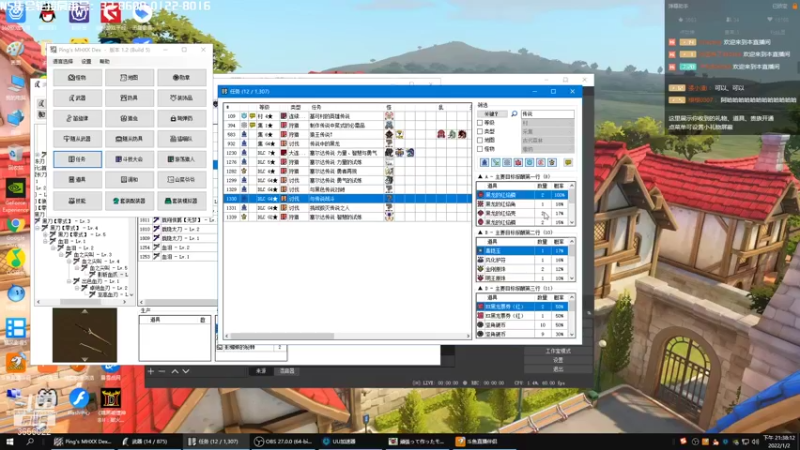Open the 装饰品 section with jewel icon
This screenshot has width=800, height=450.
pos(182,98)
